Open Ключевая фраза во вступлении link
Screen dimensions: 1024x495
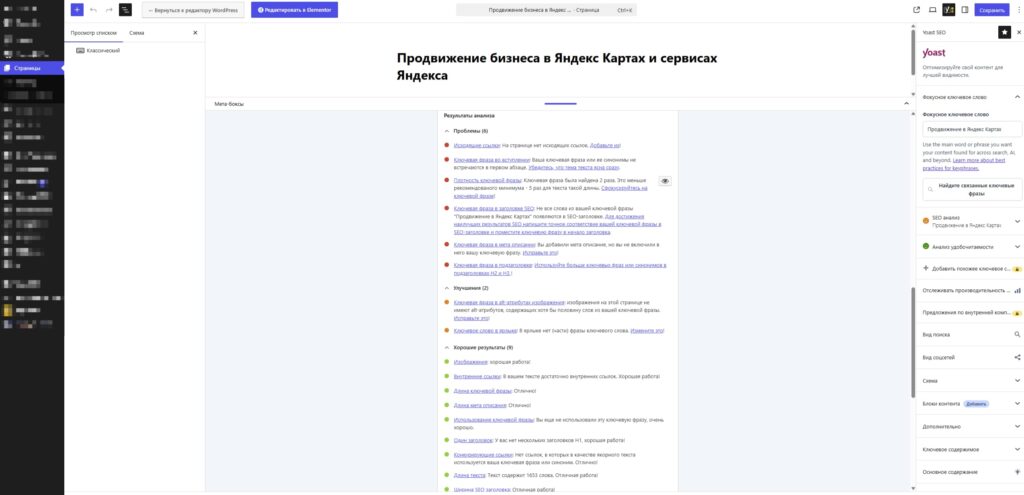click(492, 159)
